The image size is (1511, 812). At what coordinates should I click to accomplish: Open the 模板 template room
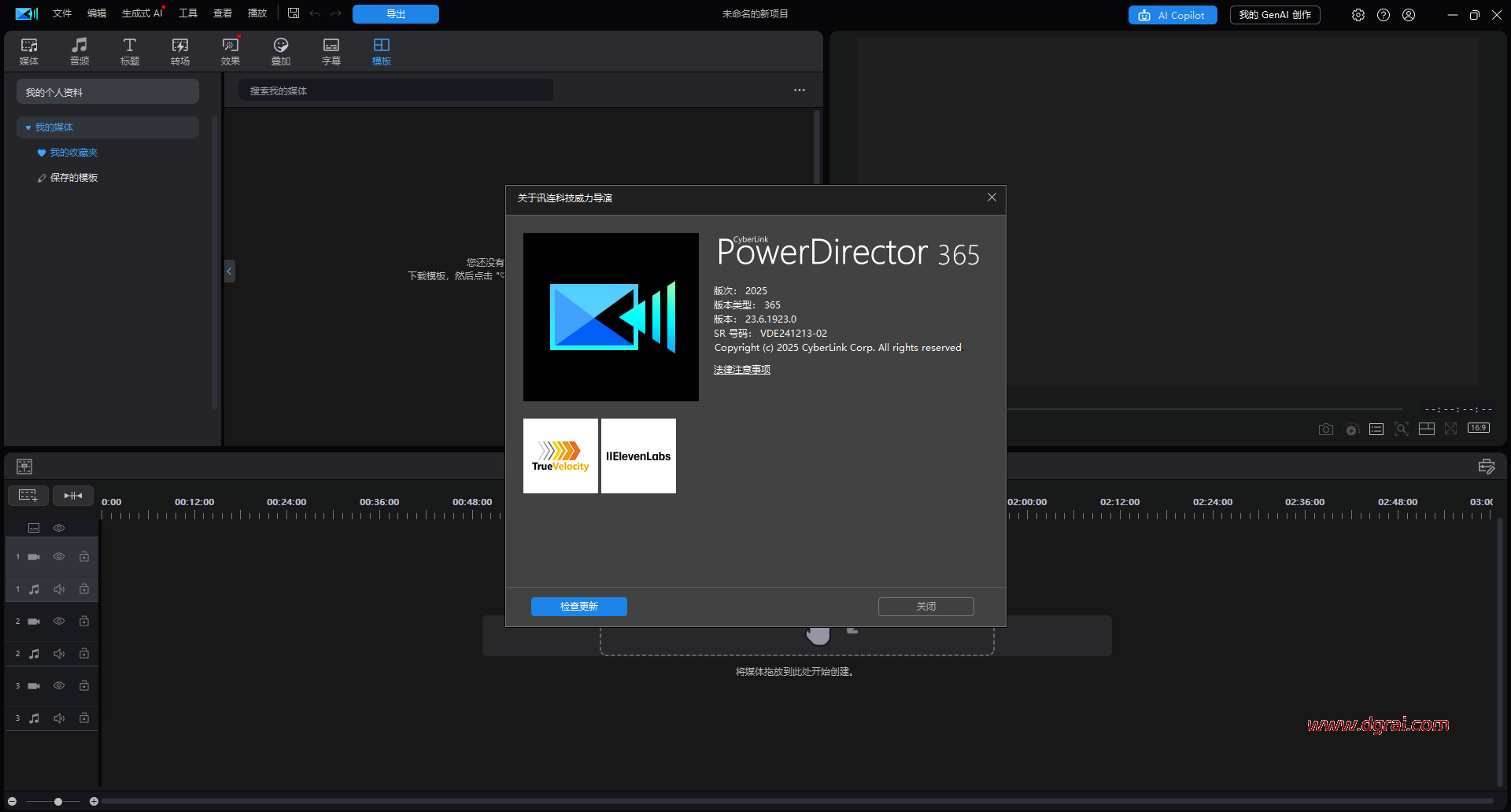382,51
